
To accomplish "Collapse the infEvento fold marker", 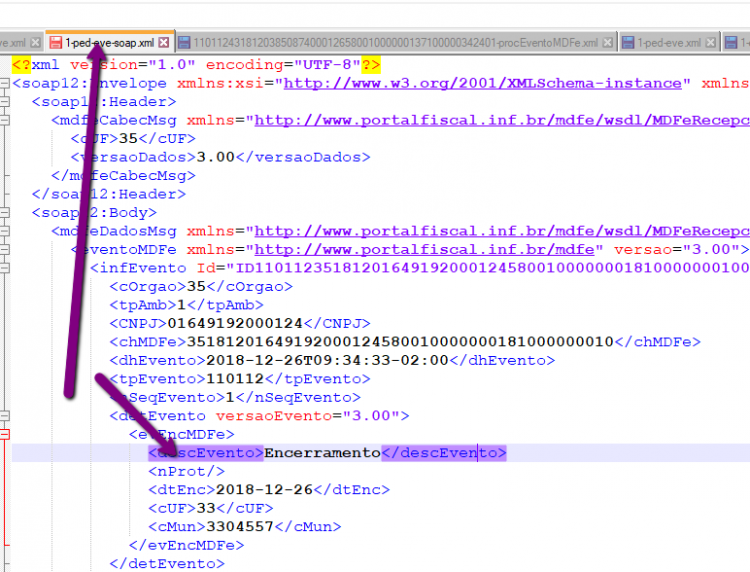I will (x=4, y=268).
